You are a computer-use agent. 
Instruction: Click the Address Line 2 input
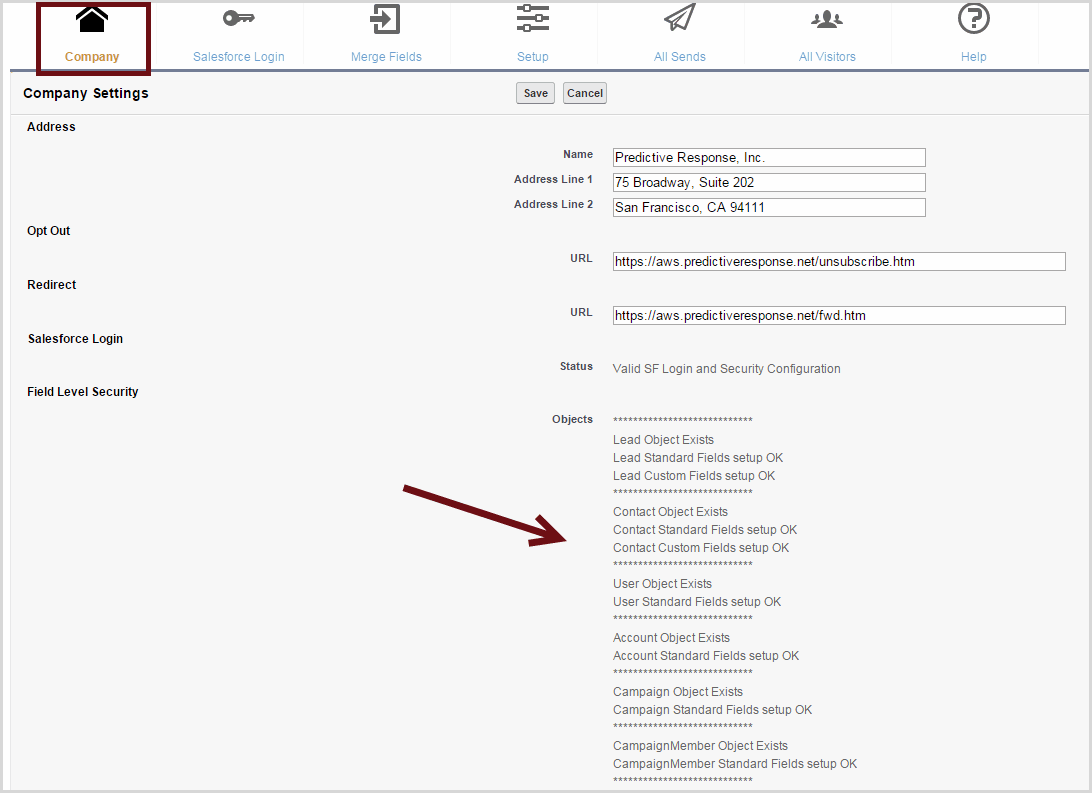pos(768,208)
